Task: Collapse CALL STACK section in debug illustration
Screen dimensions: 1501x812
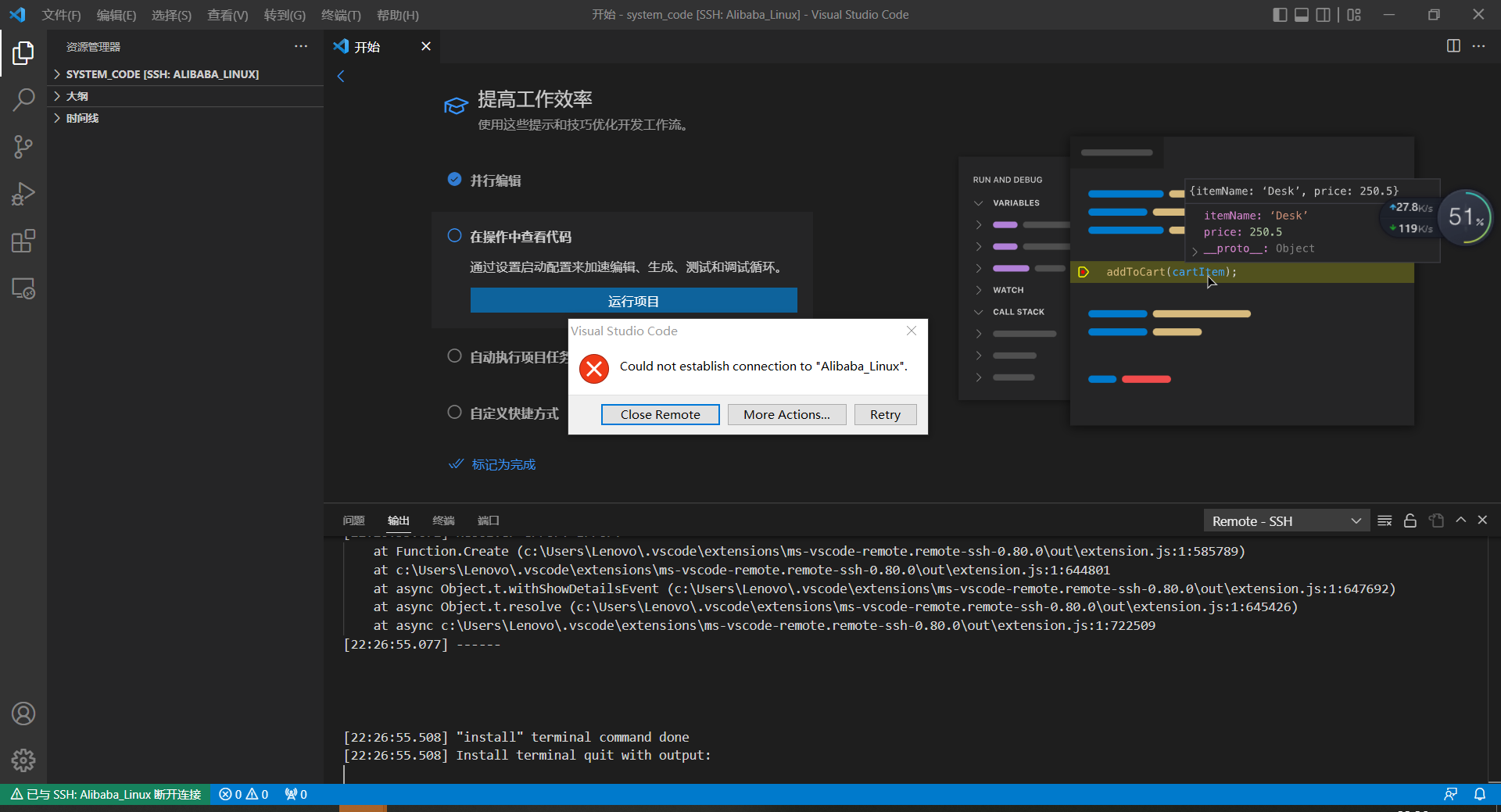Action: (x=978, y=312)
